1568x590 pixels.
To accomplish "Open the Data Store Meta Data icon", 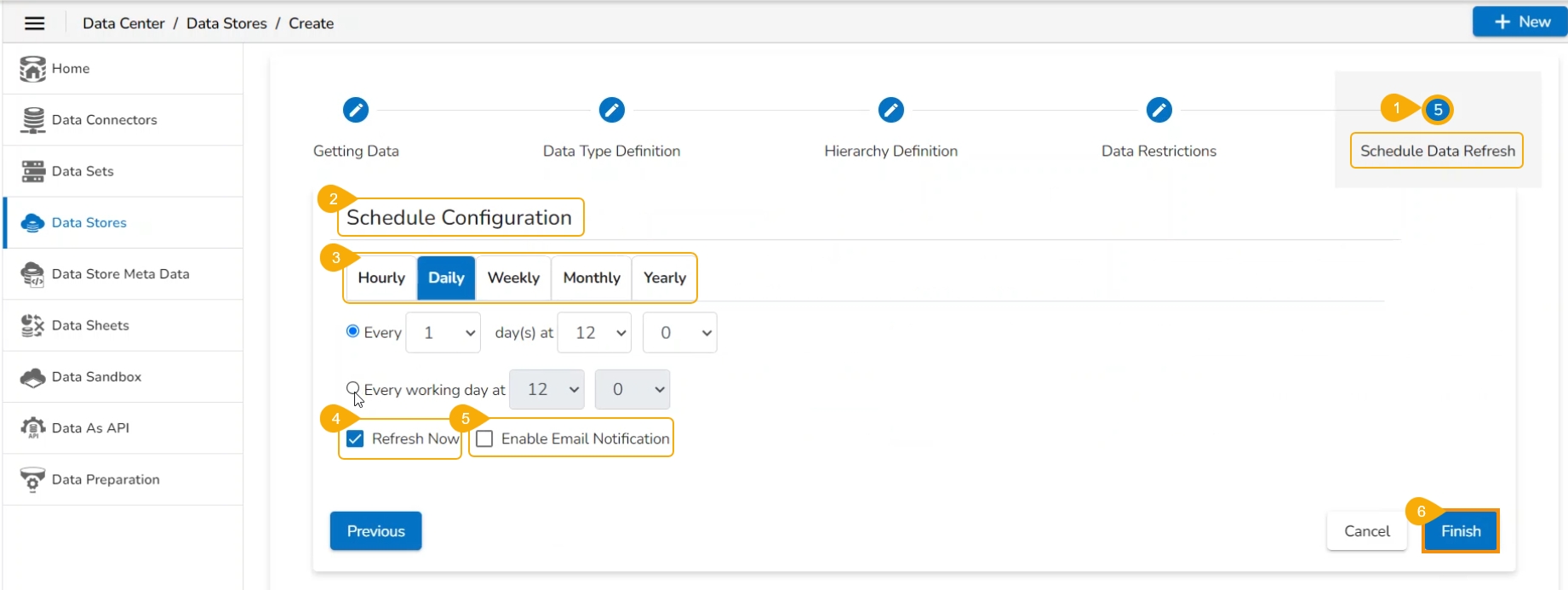I will coord(33,274).
